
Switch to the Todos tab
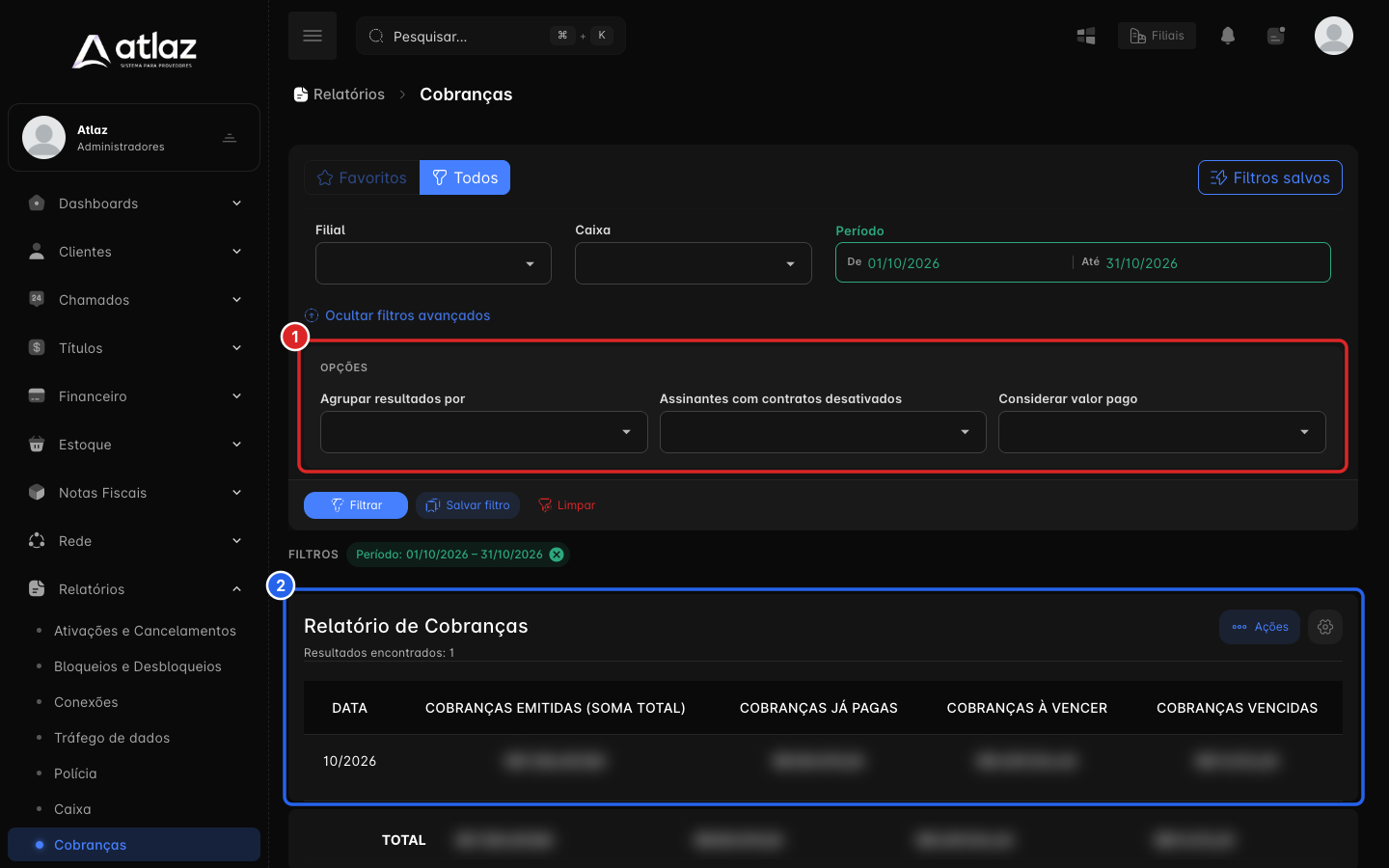[465, 177]
